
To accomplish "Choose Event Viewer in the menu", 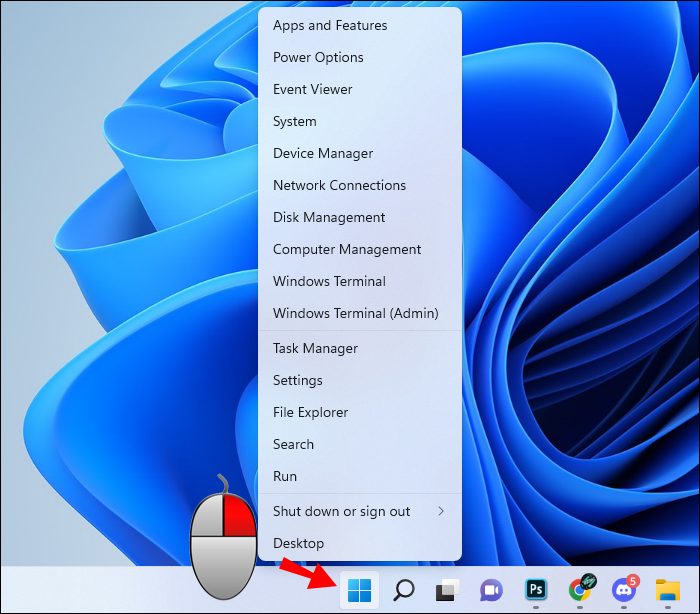I will pyautogui.click(x=312, y=89).
